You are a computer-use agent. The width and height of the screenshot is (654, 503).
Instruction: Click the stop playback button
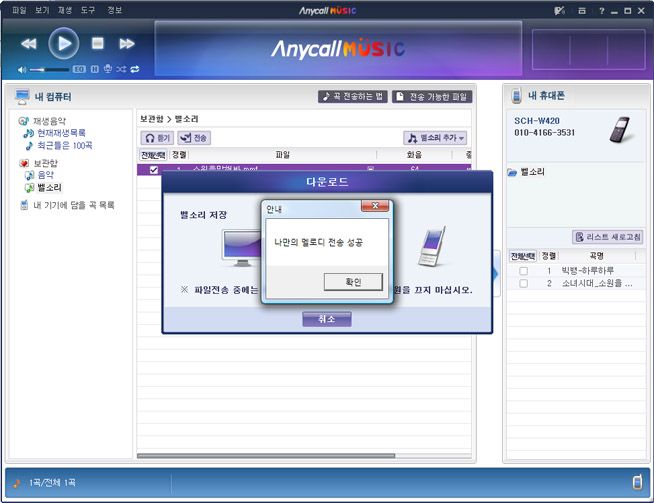click(98, 43)
